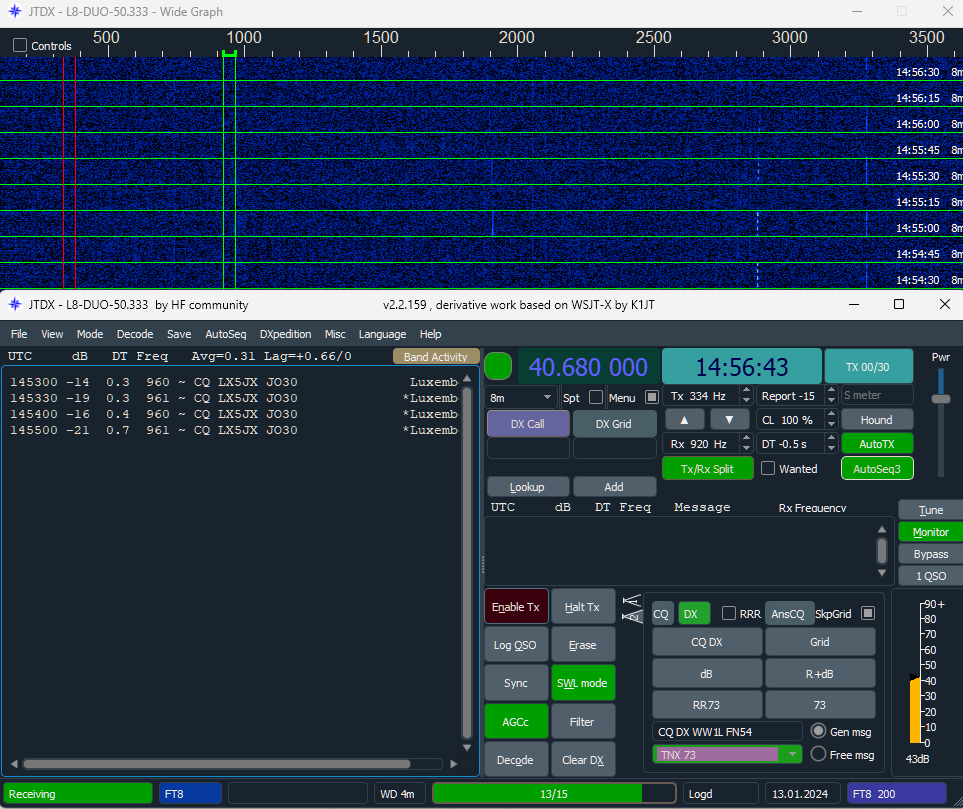963x809 pixels.
Task: Adjust the Pwr power slider
Action: click(940, 399)
